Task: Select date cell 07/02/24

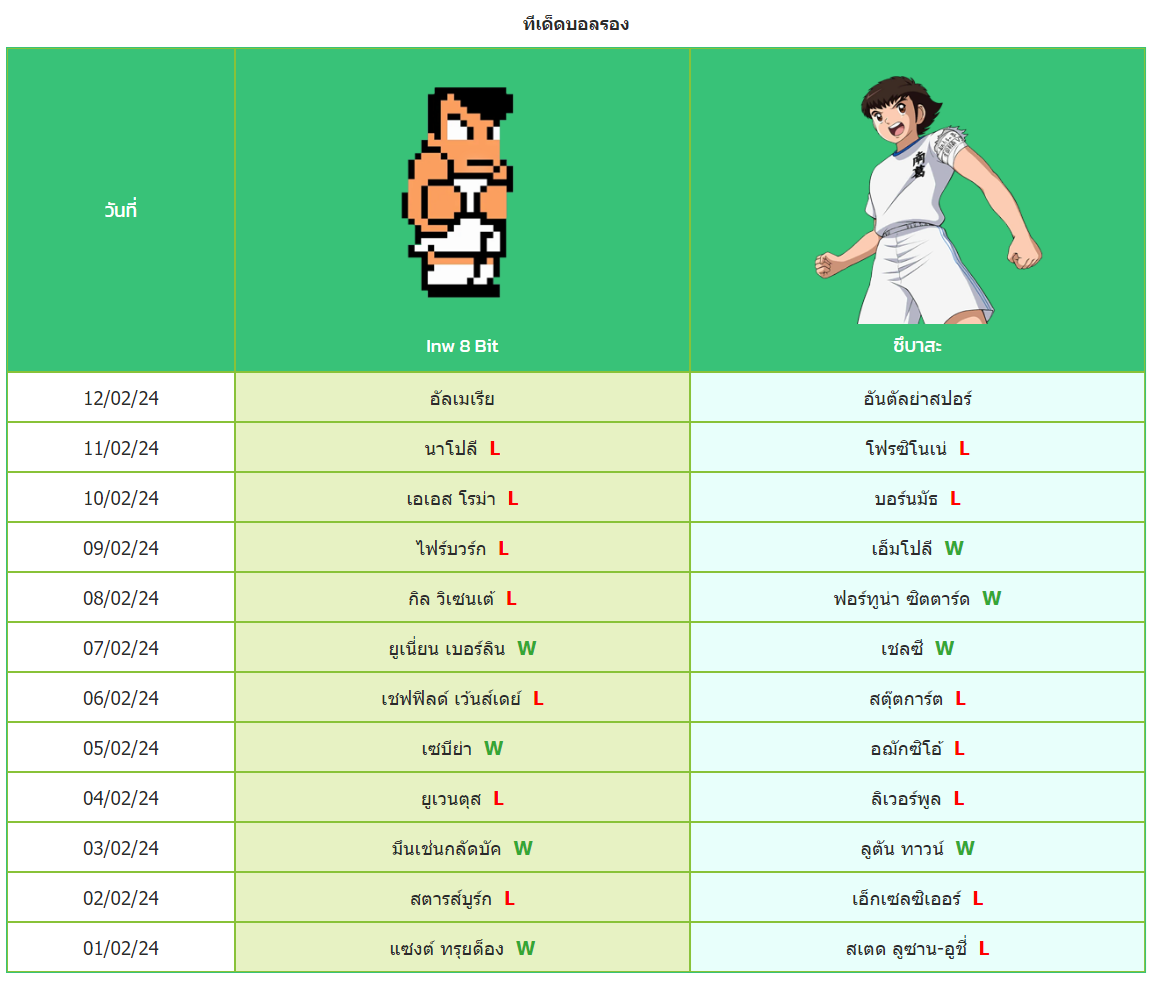Action: (120, 648)
